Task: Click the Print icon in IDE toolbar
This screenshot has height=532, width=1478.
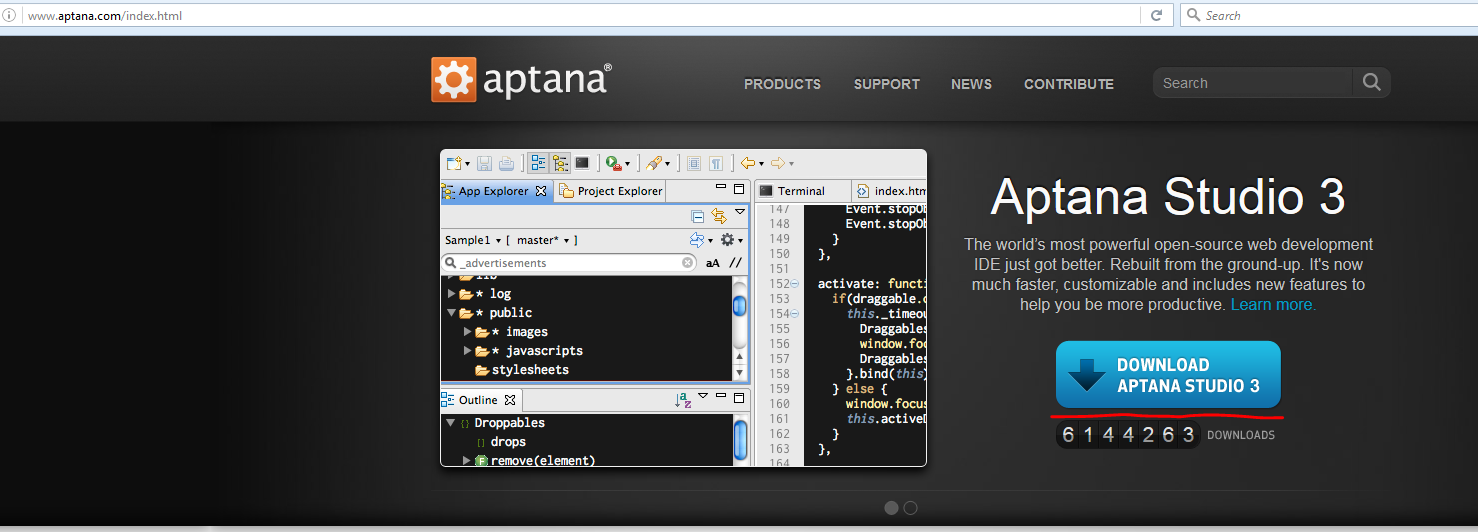Action: pos(507,163)
